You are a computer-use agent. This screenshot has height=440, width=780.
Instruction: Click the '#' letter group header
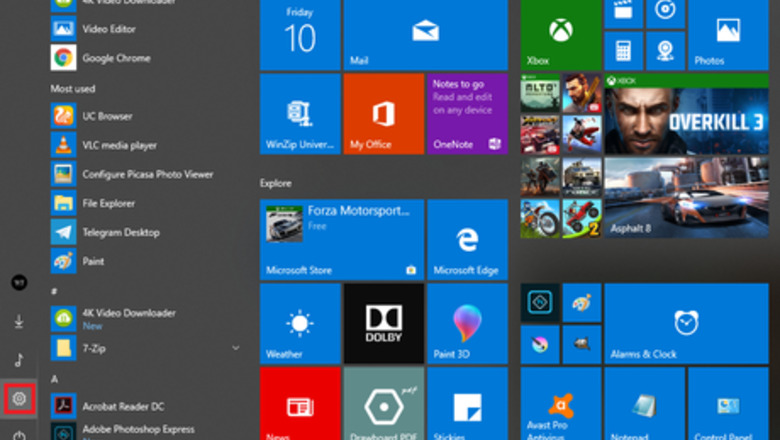pyautogui.click(x=54, y=291)
